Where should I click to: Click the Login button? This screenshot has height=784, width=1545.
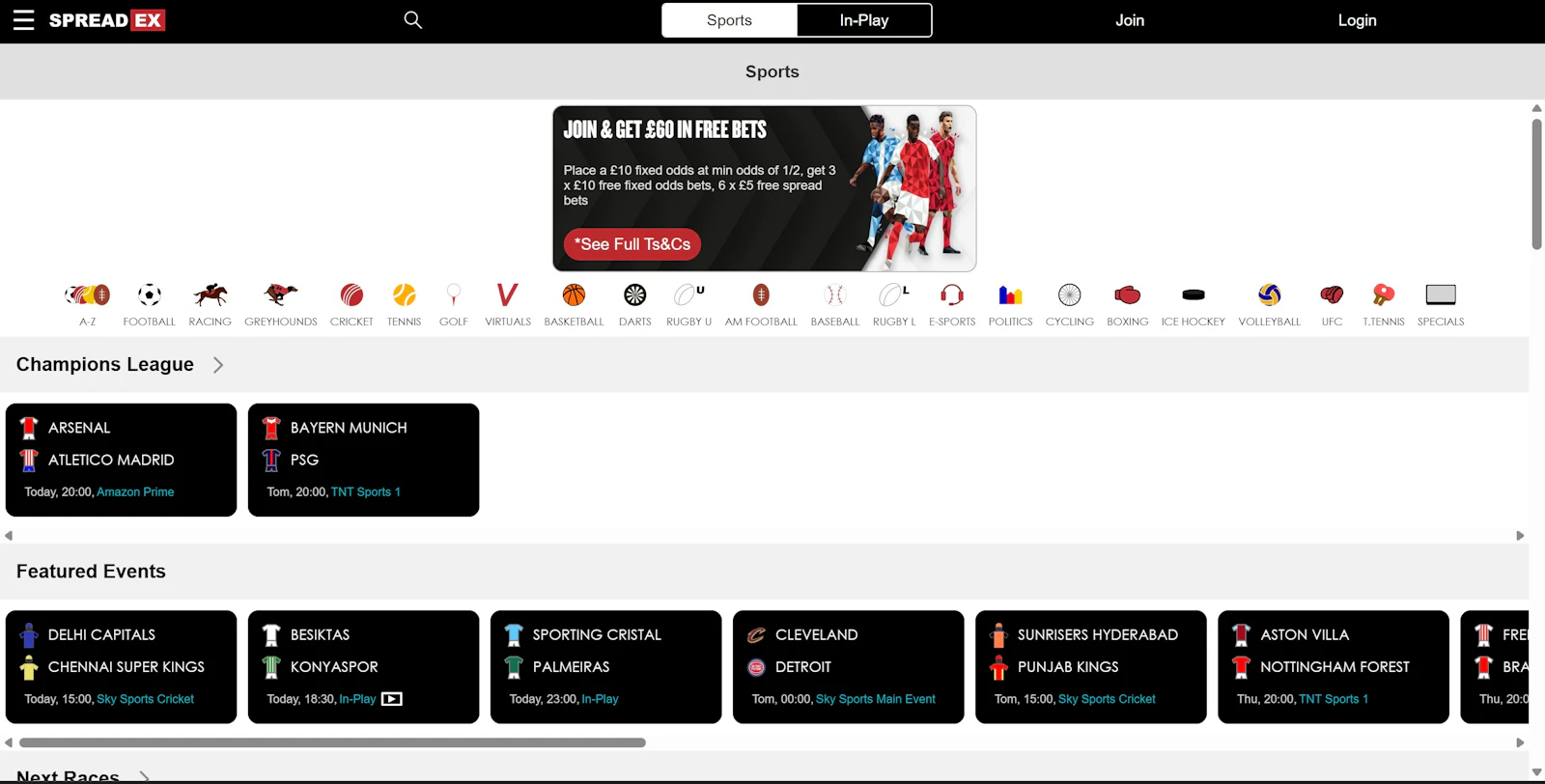(x=1357, y=20)
